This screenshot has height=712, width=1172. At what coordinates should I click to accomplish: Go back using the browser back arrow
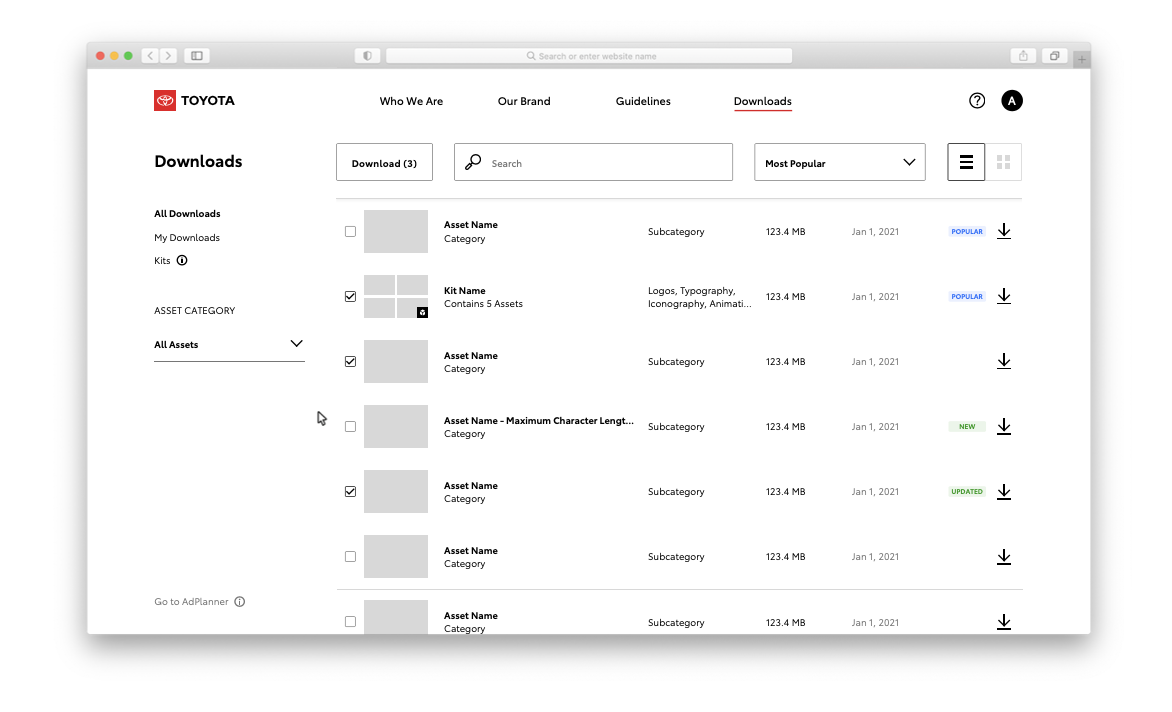150,55
